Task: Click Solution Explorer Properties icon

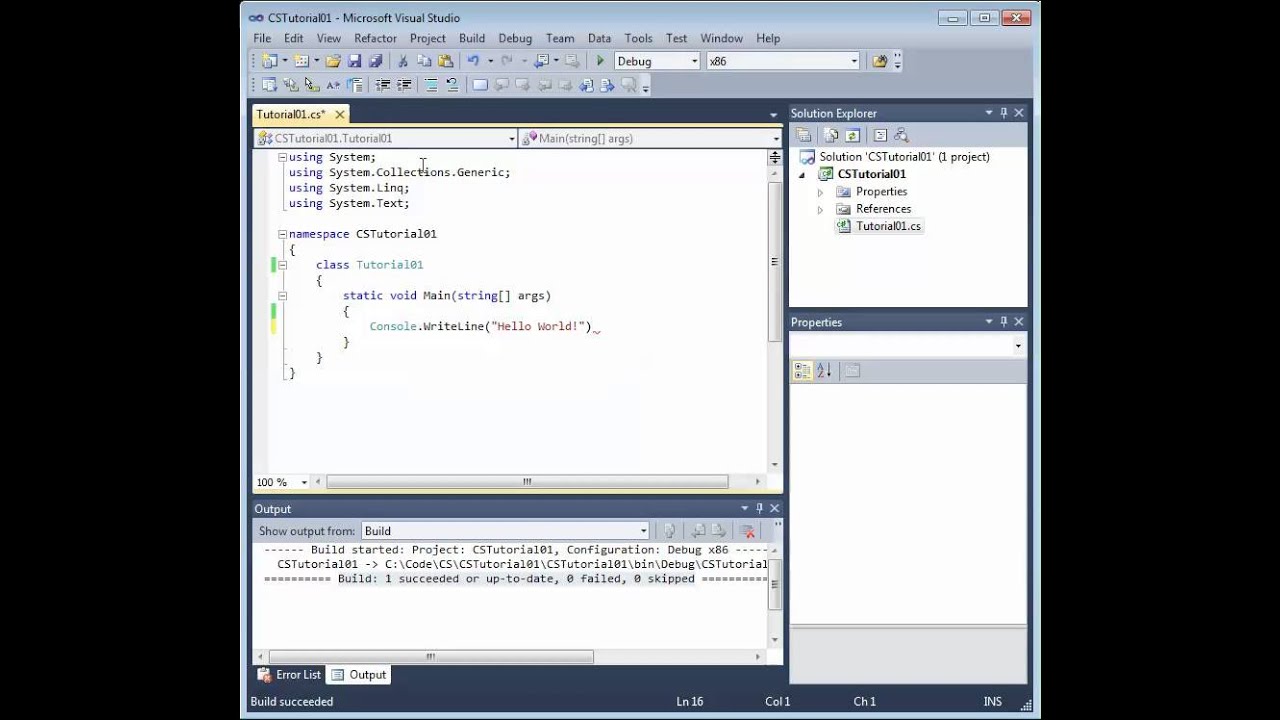Action: pos(803,135)
